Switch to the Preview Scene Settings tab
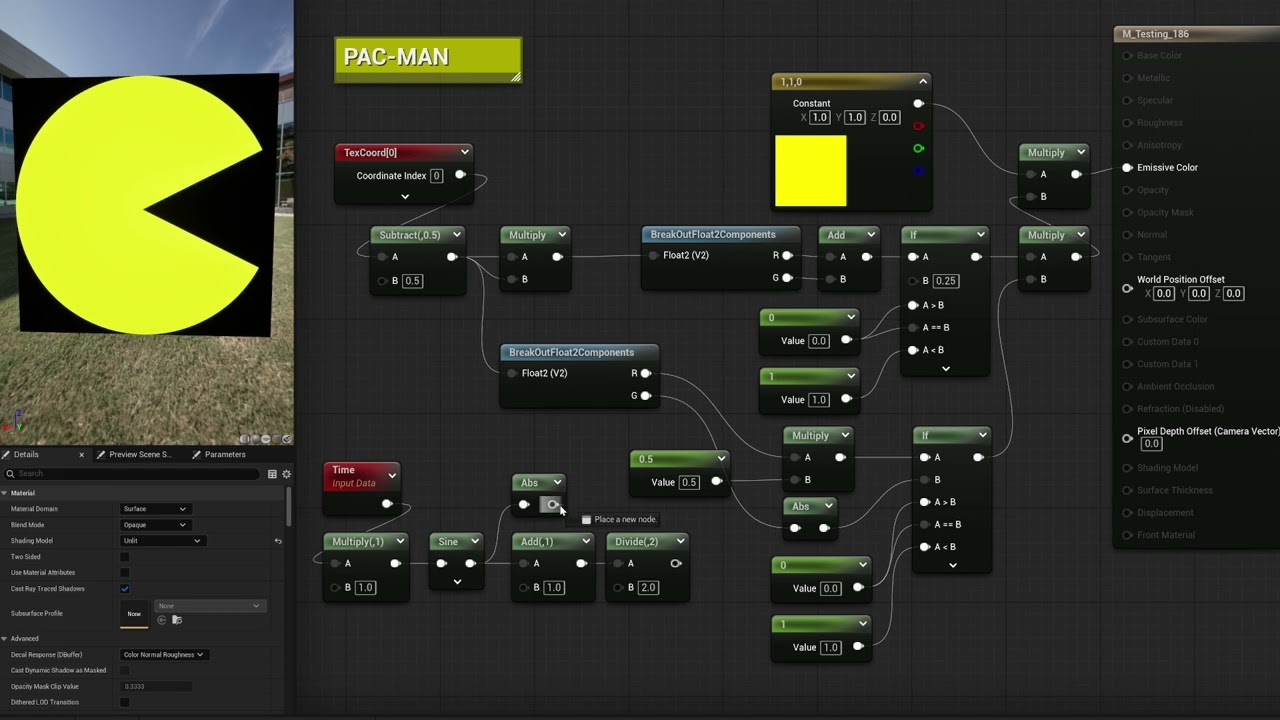The image size is (1280, 720). coord(140,454)
